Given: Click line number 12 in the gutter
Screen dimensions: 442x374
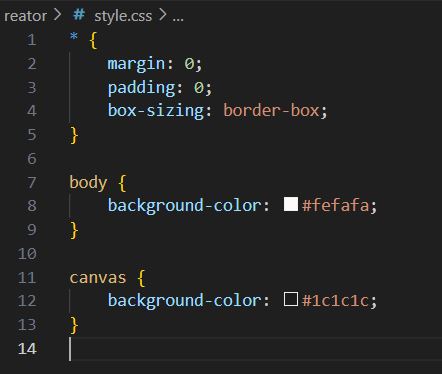Looking at the screenshot, I should [x=27, y=301].
